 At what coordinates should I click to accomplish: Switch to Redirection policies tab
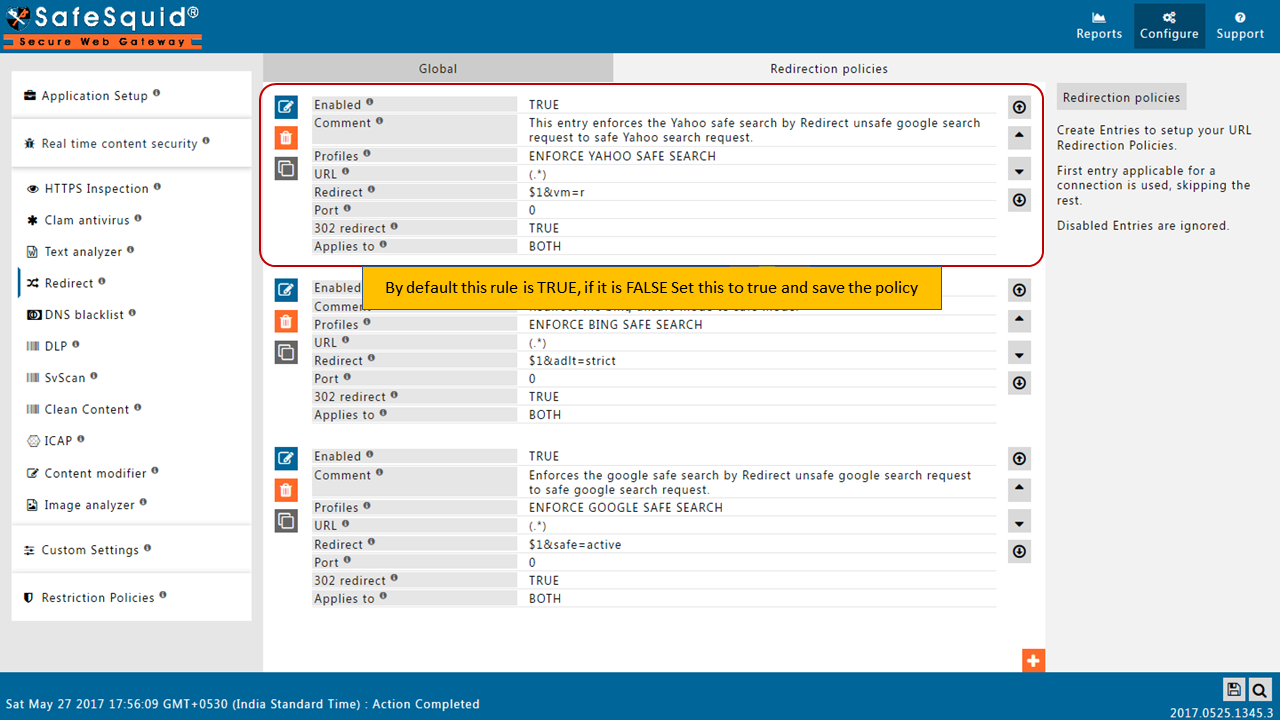829,68
